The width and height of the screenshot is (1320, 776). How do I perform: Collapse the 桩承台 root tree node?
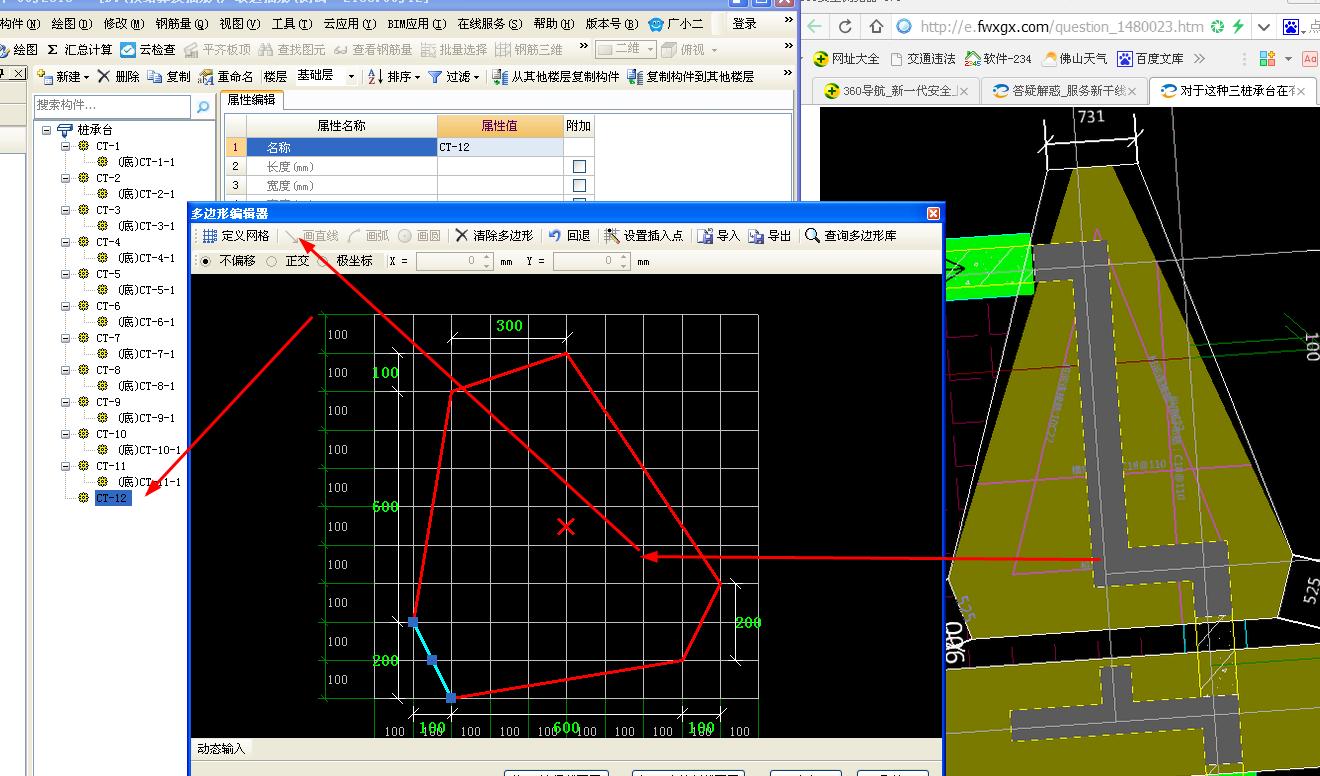[46, 130]
